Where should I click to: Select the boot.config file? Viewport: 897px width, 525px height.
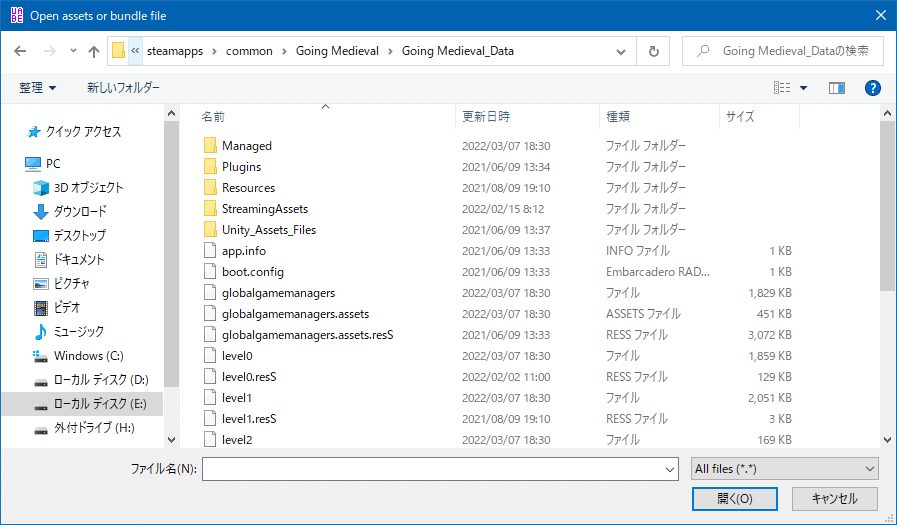point(253,272)
